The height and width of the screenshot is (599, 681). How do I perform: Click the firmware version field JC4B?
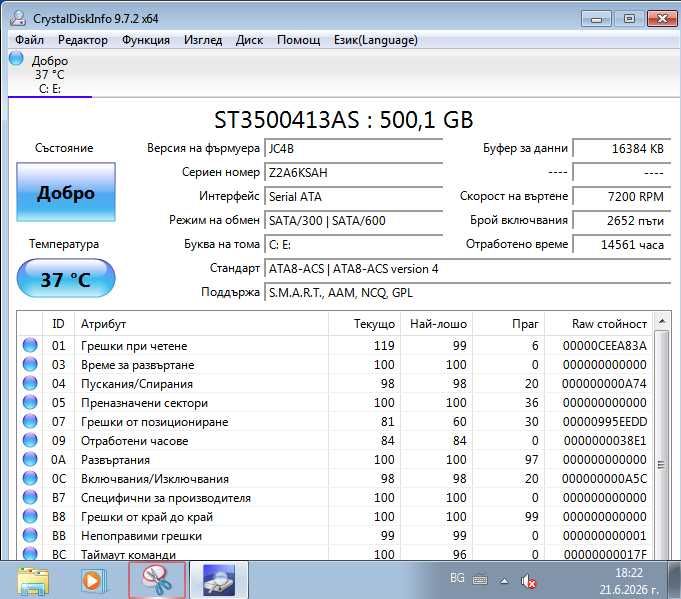pos(354,149)
